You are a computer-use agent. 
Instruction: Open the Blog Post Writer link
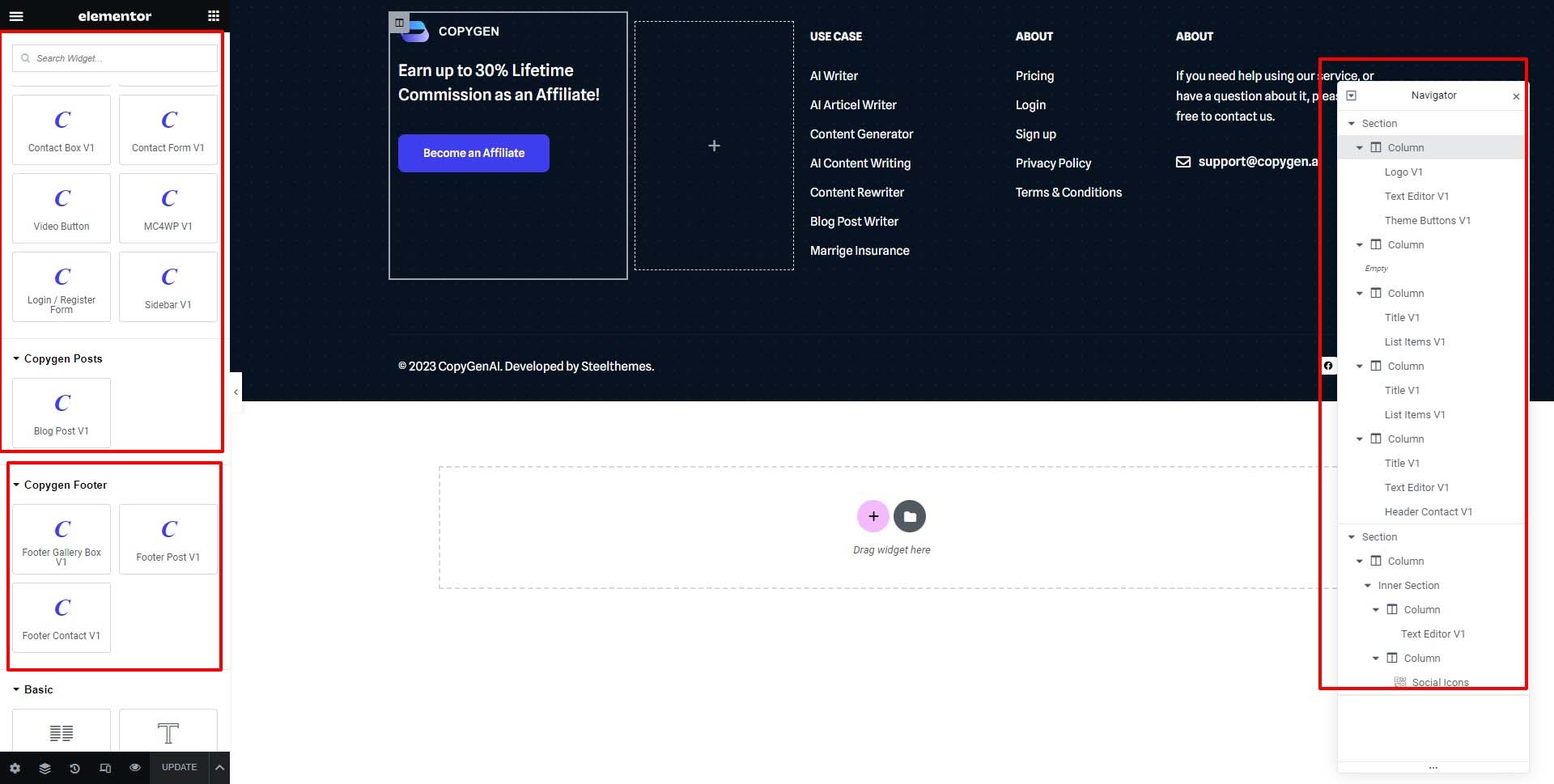pos(854,222)
